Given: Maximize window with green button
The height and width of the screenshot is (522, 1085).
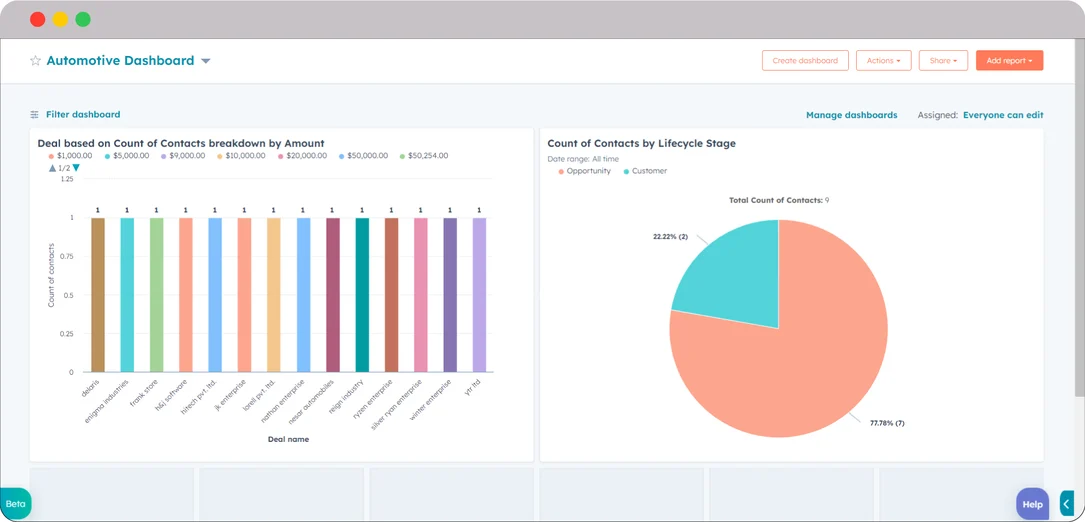Looking at the screenshot, I should tap(83, 19).
